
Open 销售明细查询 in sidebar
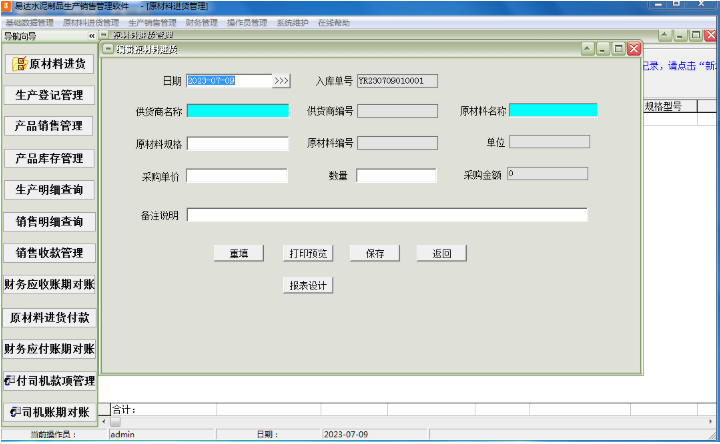click(49, 221)
